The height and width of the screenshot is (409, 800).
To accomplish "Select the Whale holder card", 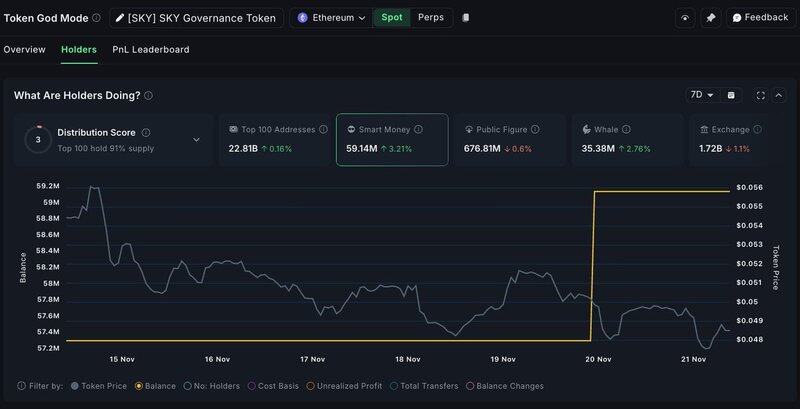I will pyautogui.click(x=629, y=139).
